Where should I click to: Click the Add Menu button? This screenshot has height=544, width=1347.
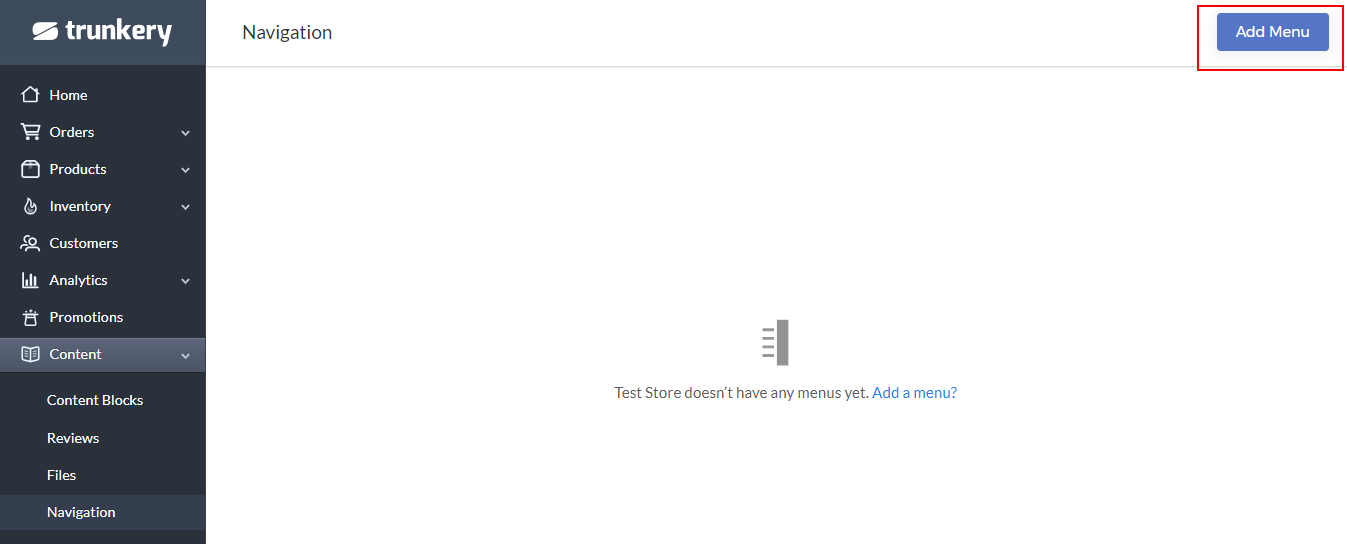(1272, 32)
